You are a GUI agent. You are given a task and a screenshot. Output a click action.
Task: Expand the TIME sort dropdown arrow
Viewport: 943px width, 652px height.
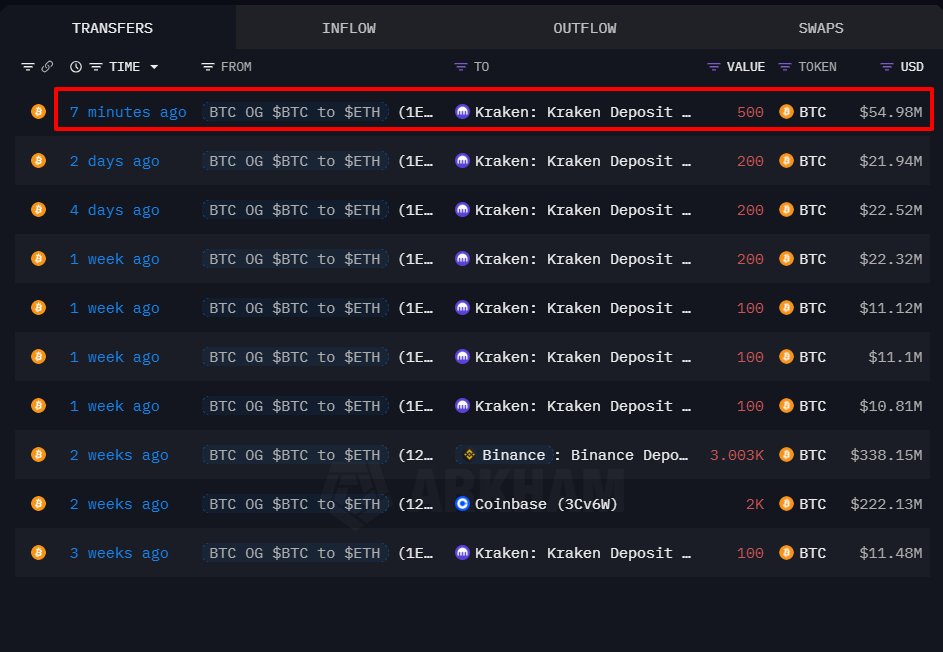click(154, 67)
